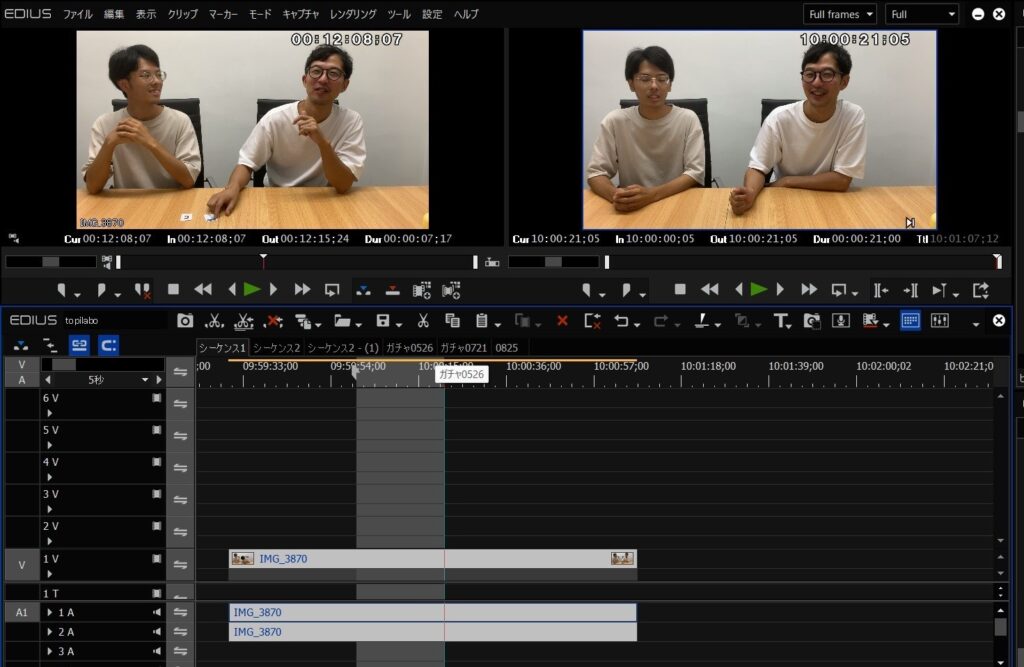The height and width of the screenshot is (667, 1024).
Task: Open the title creation T tool
Action: point(780,321)
